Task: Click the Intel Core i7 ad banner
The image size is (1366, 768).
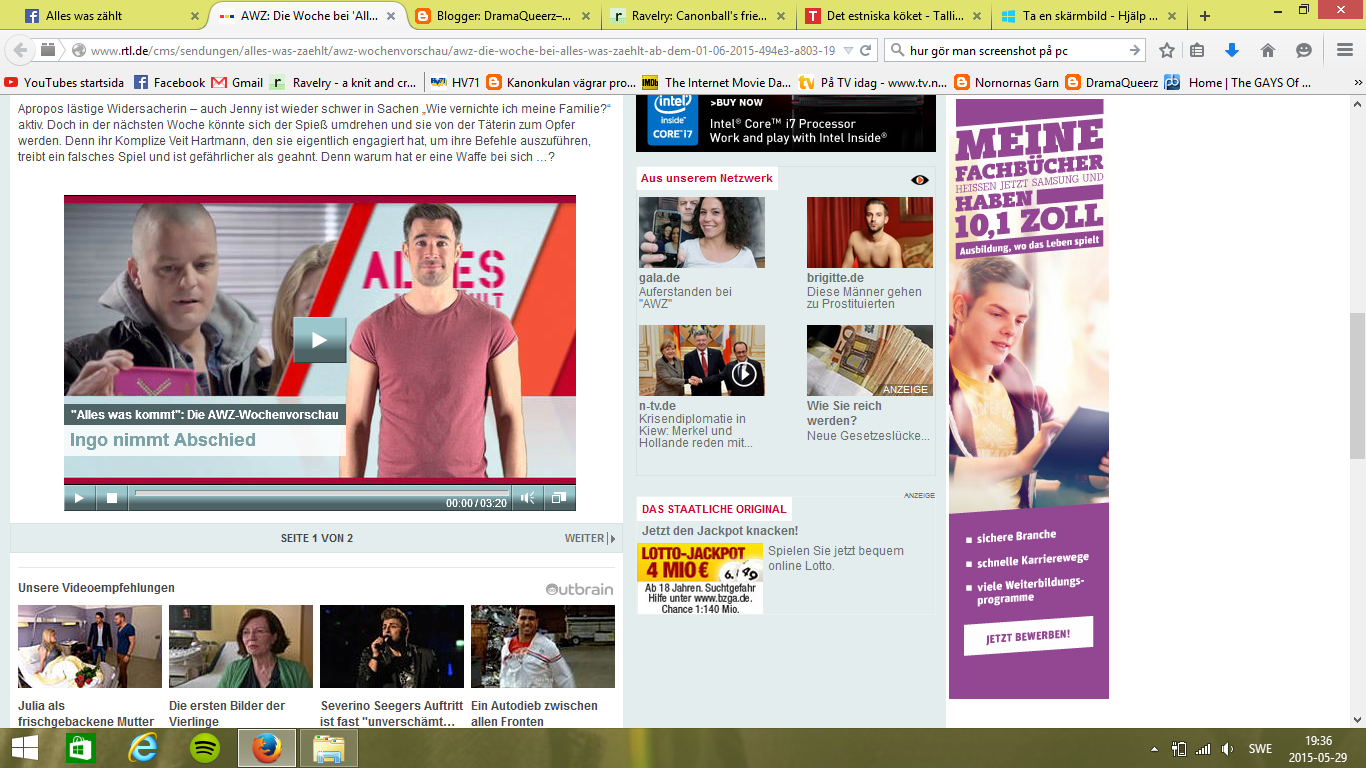Action: pos(786,122)
